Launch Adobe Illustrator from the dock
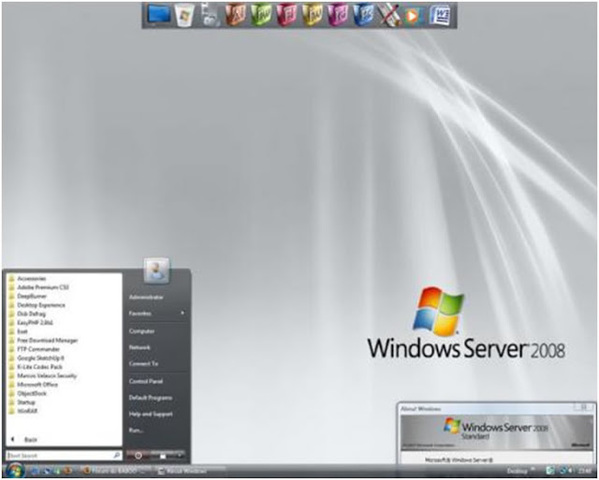The height and width of the screenshot is (480, 599). pyautogui.click(x=236, y=16)
